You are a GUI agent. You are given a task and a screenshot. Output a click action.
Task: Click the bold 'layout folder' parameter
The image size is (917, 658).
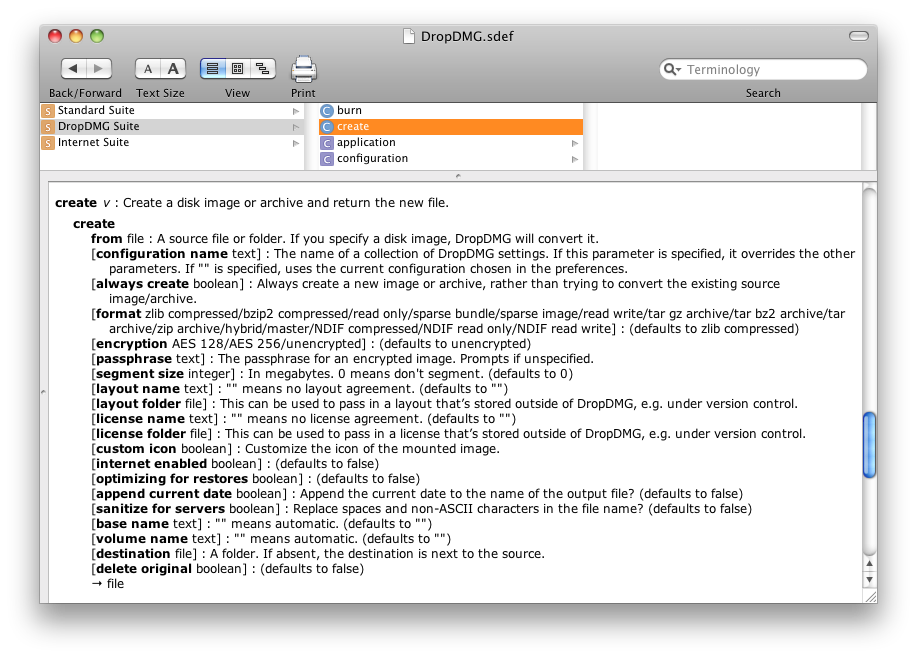coord(139,404)
